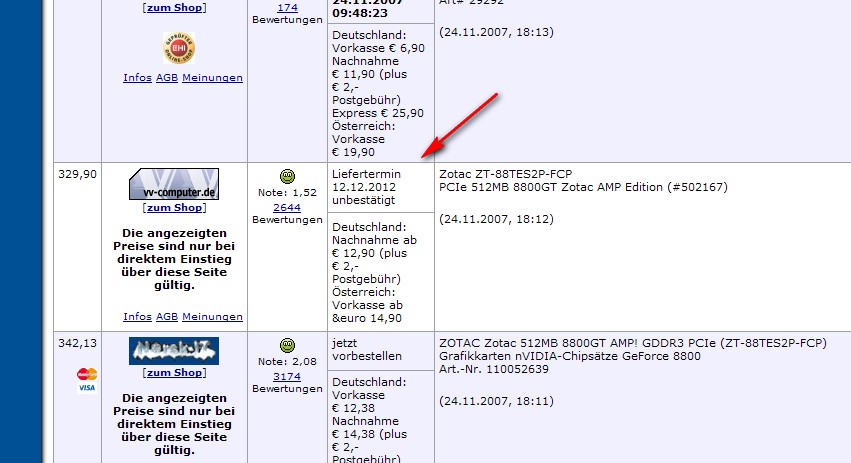Open AGB link above the 329,90 row
Image resolution: width=851 pixels, height=463 pixels.
click(167, 78)
